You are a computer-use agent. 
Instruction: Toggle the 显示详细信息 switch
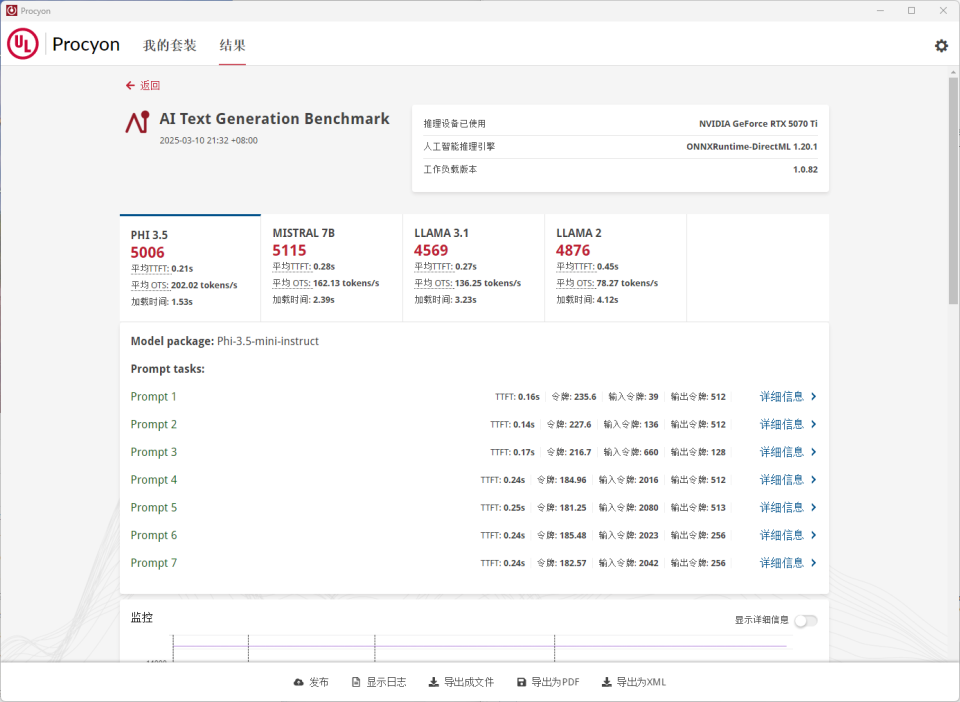(x=806, y=621)
